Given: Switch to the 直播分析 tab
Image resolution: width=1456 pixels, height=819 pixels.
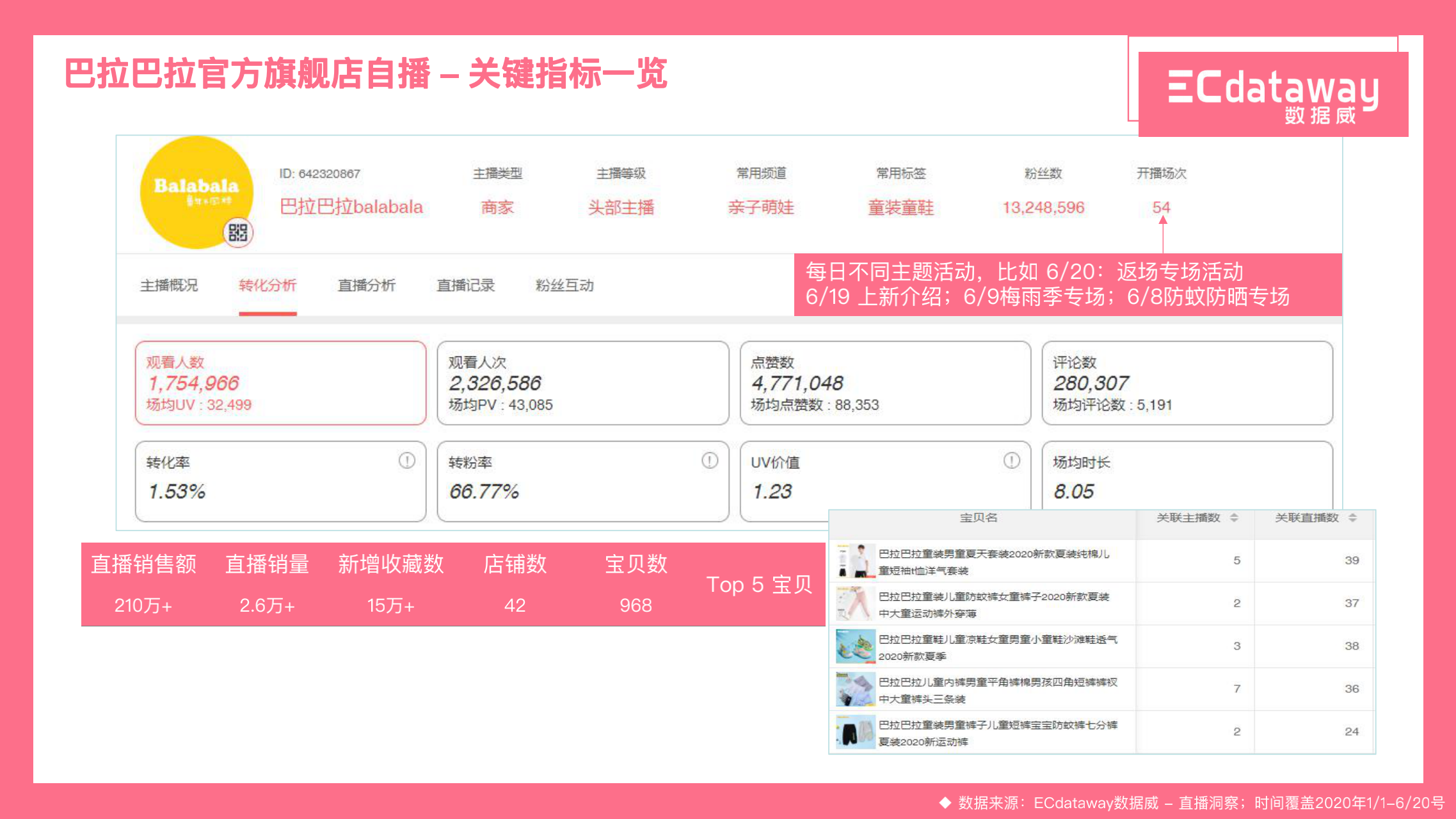Looking at the screenshot, I should 367,285.
